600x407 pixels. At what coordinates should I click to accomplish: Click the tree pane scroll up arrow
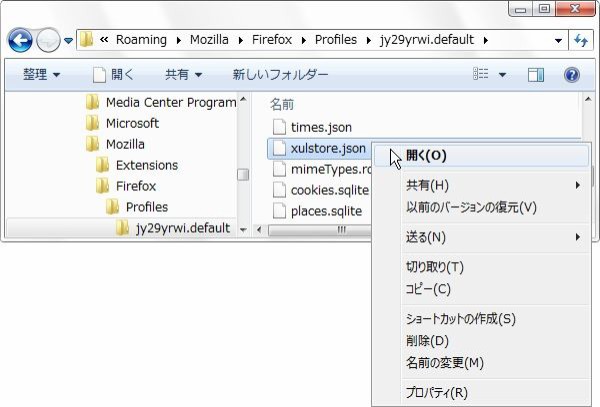243,100
